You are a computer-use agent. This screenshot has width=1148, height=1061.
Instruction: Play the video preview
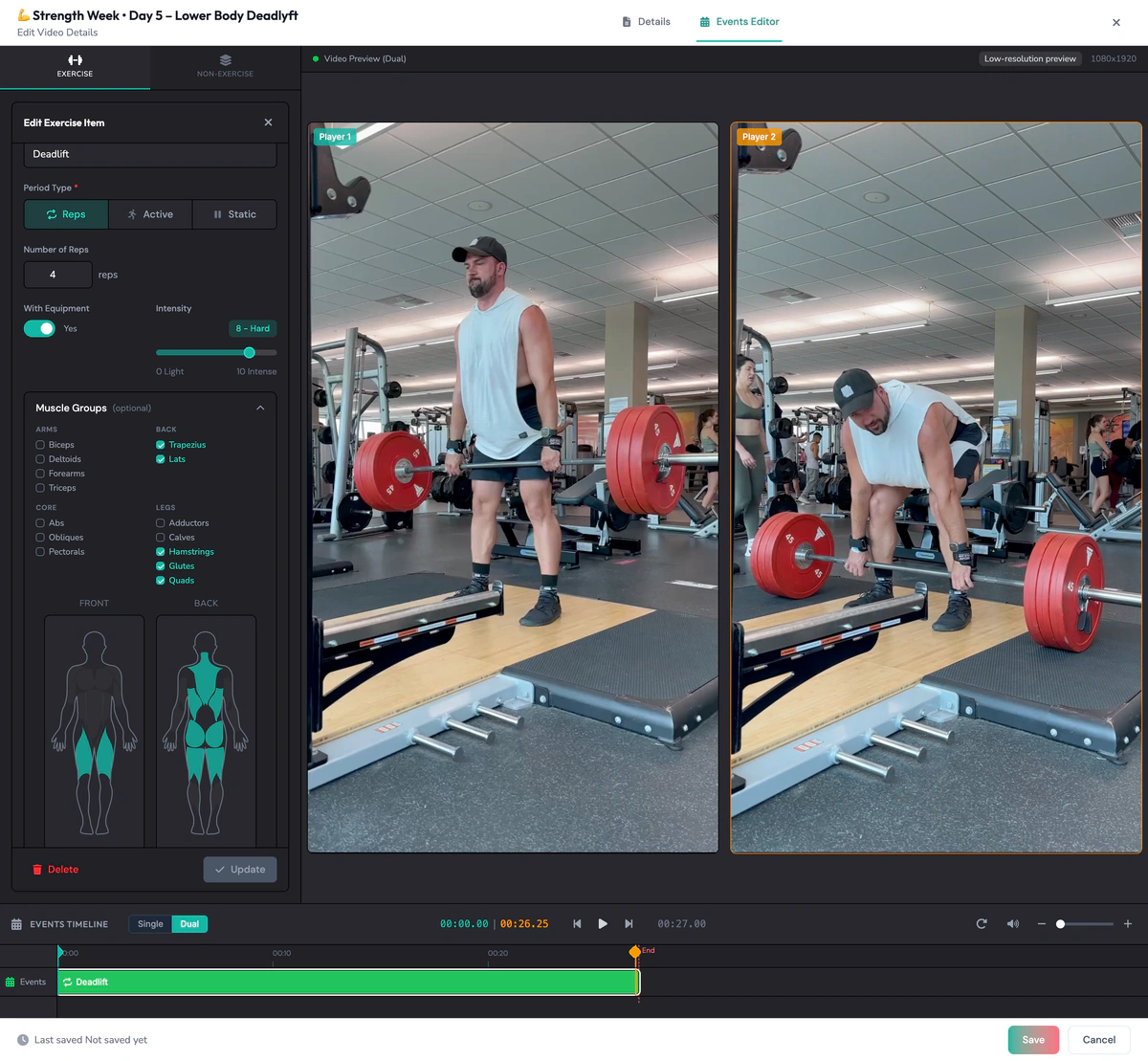pyautogui.click(x=603, y=924)
